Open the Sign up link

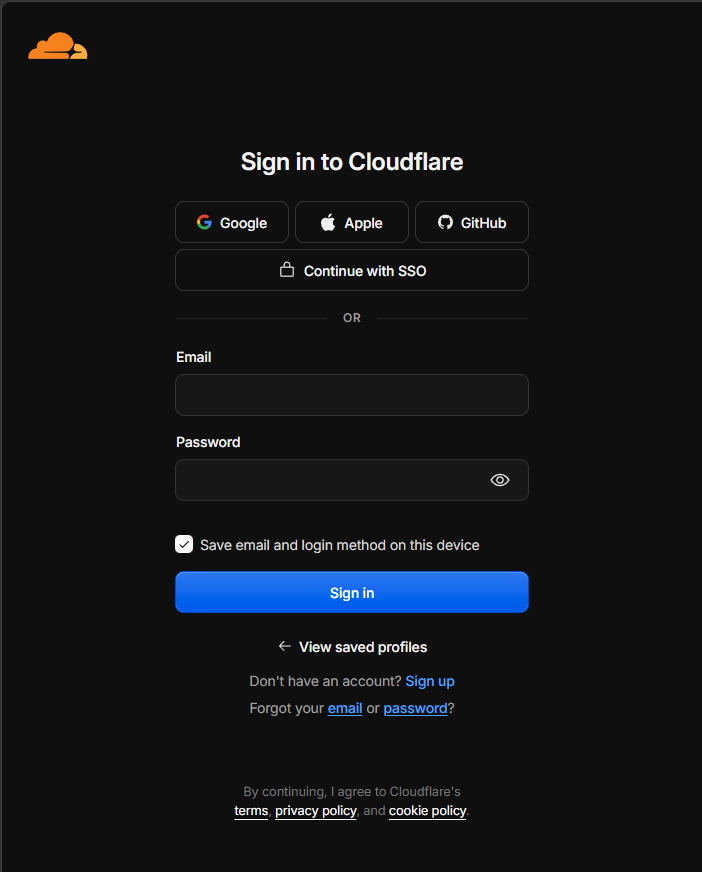pyautogui.click(x=430, y=681)
